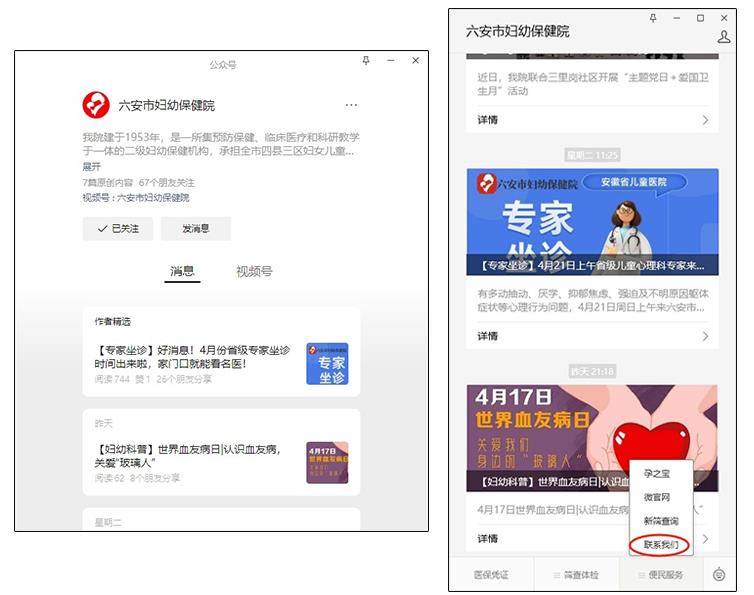This screenshot has height=595, width=754.
Task: Expand the description with 展开
Action: click(x=92, y=167)
